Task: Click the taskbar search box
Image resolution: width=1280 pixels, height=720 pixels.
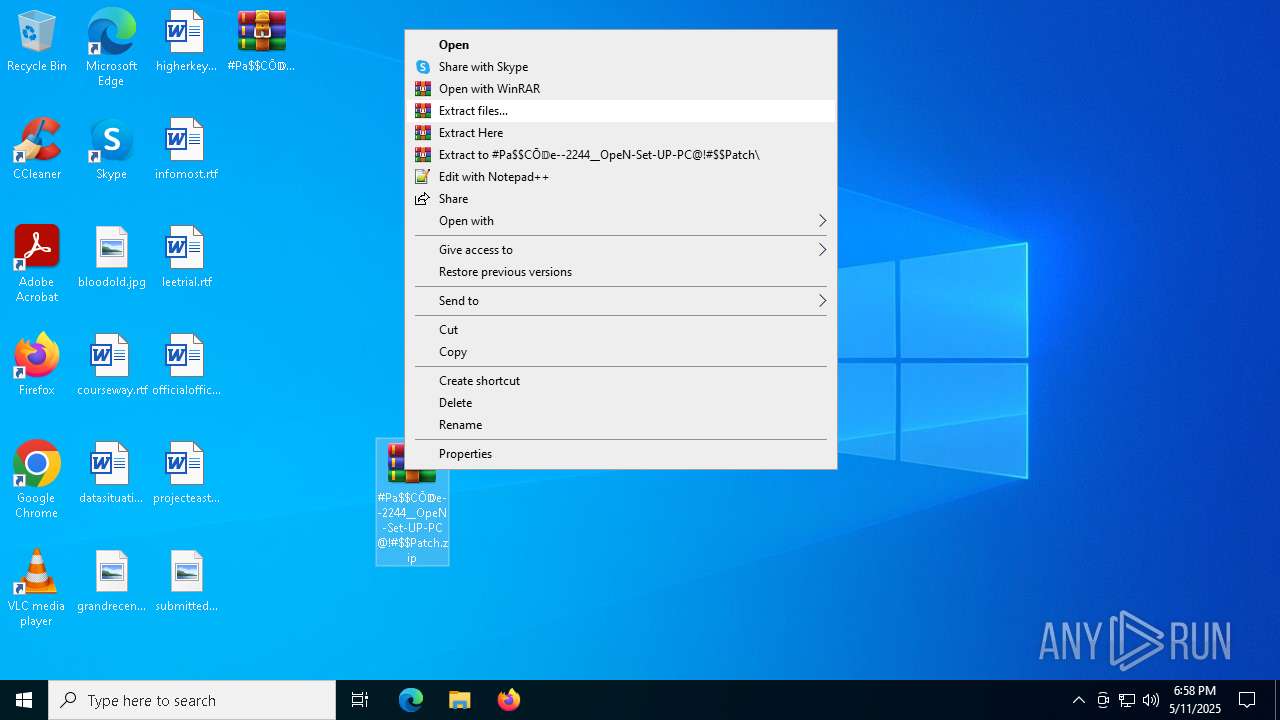Action: tap(192, 700)
